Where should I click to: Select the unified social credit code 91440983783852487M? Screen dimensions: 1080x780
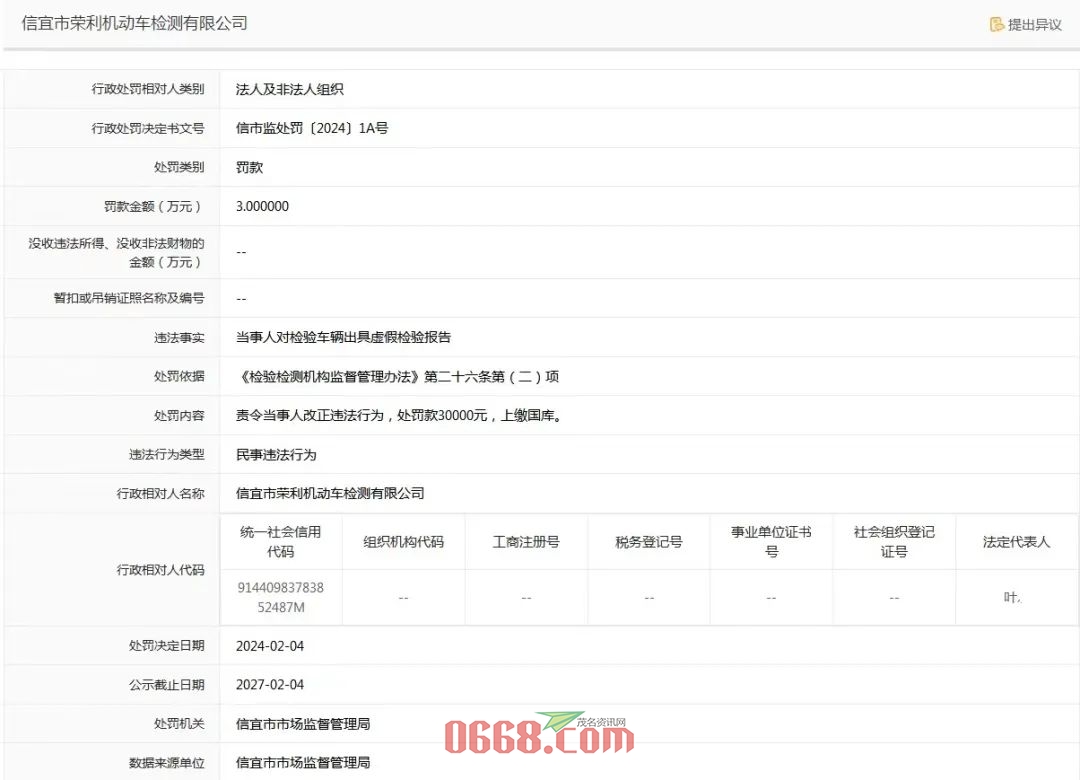281,597
